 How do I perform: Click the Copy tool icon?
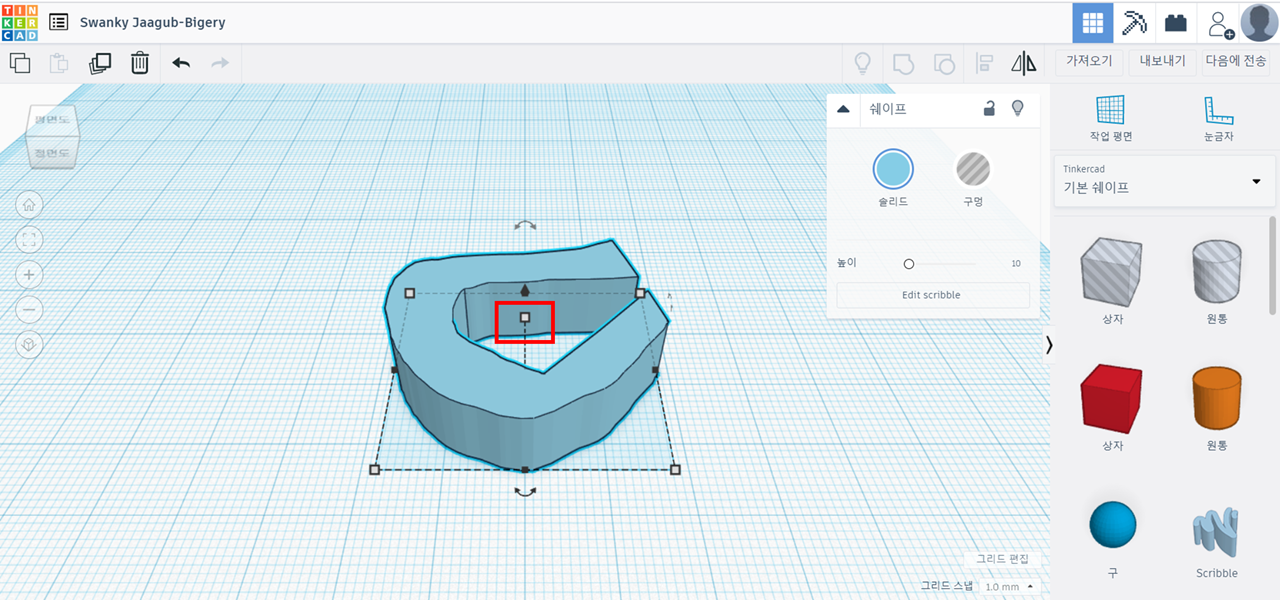(x=20, y=63)
